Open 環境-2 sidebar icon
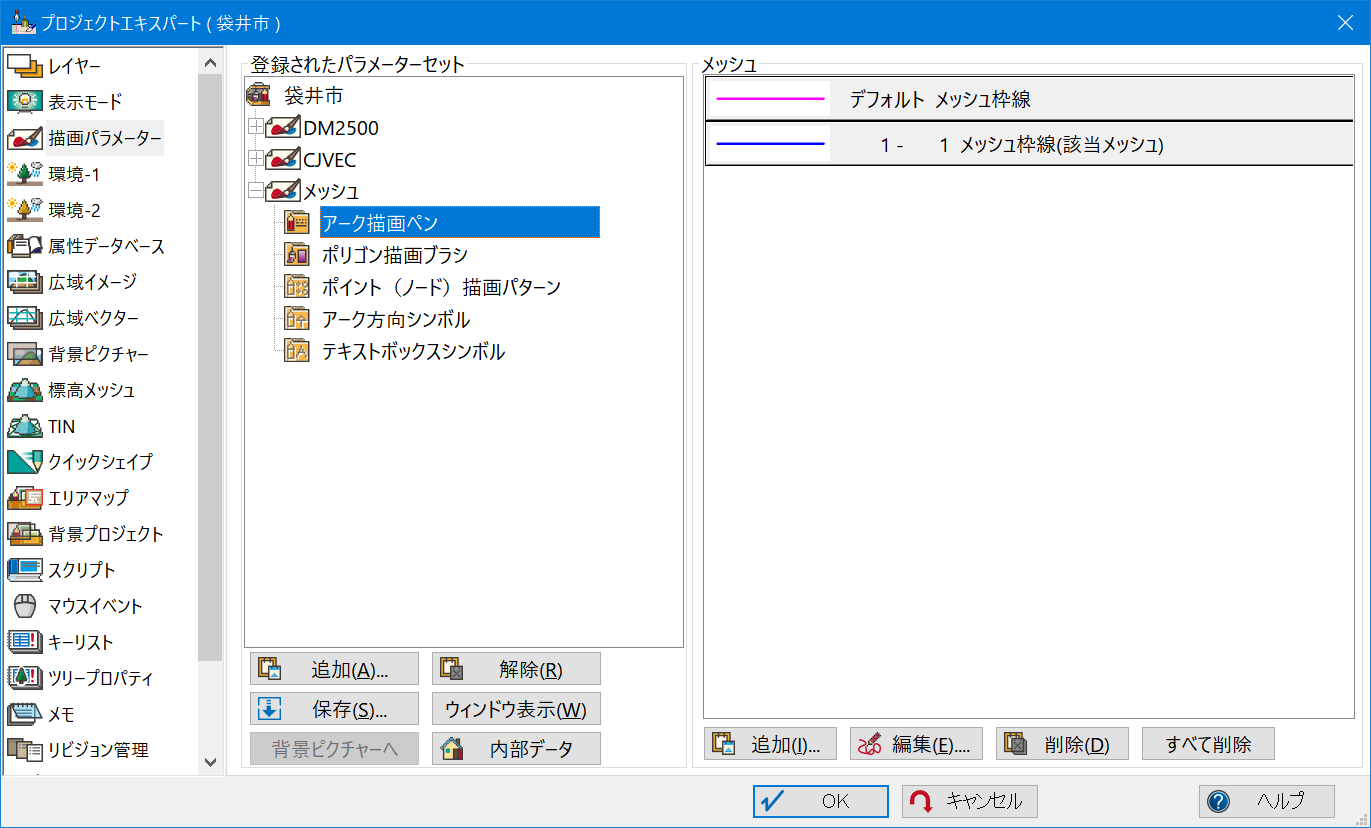 pyautogui.click(x=24, y=210)
